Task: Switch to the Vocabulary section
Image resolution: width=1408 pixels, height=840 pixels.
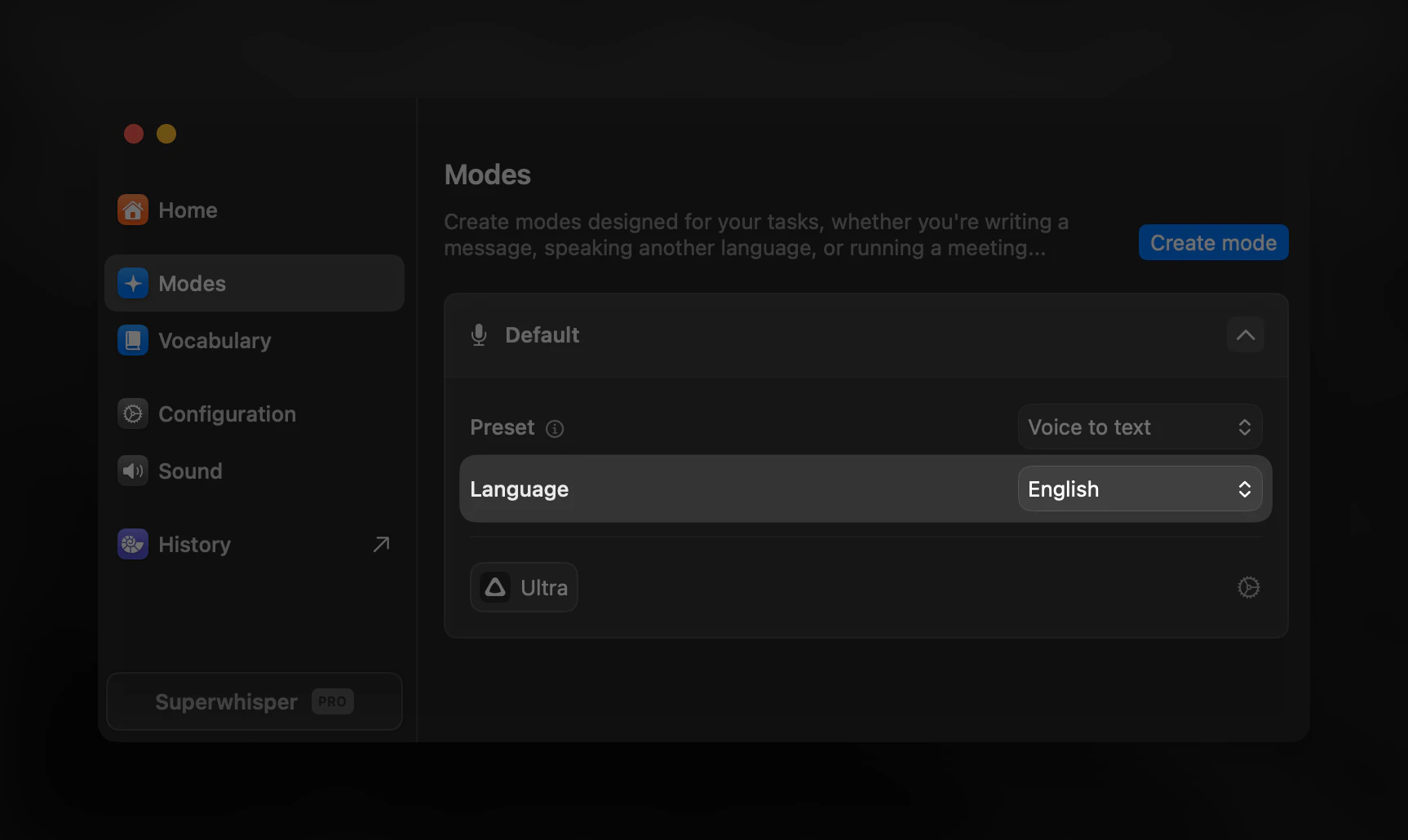Action: tap(215, 340)
